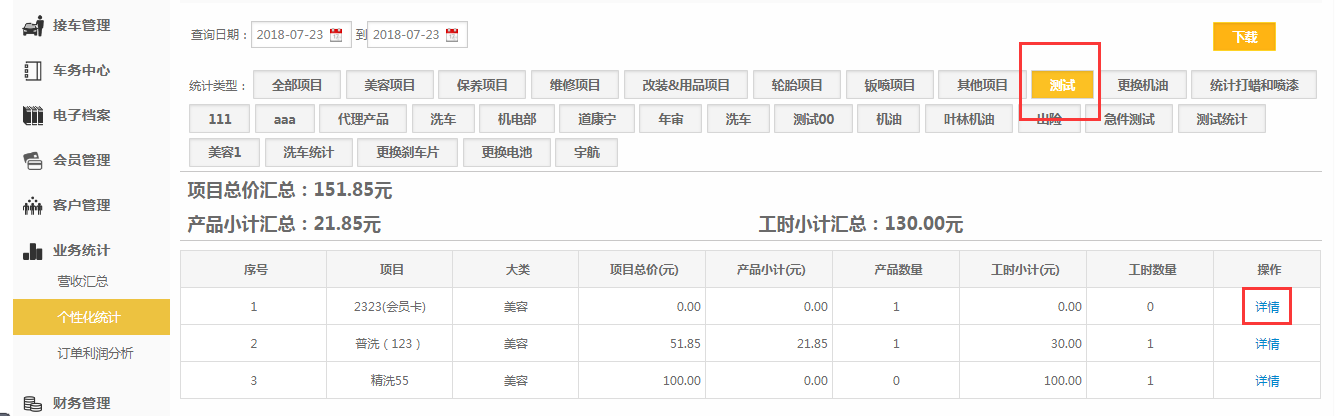Open calendar icon for end date
The width and height of the screenshot is (1342, 416).
click(x=452, y=35)
